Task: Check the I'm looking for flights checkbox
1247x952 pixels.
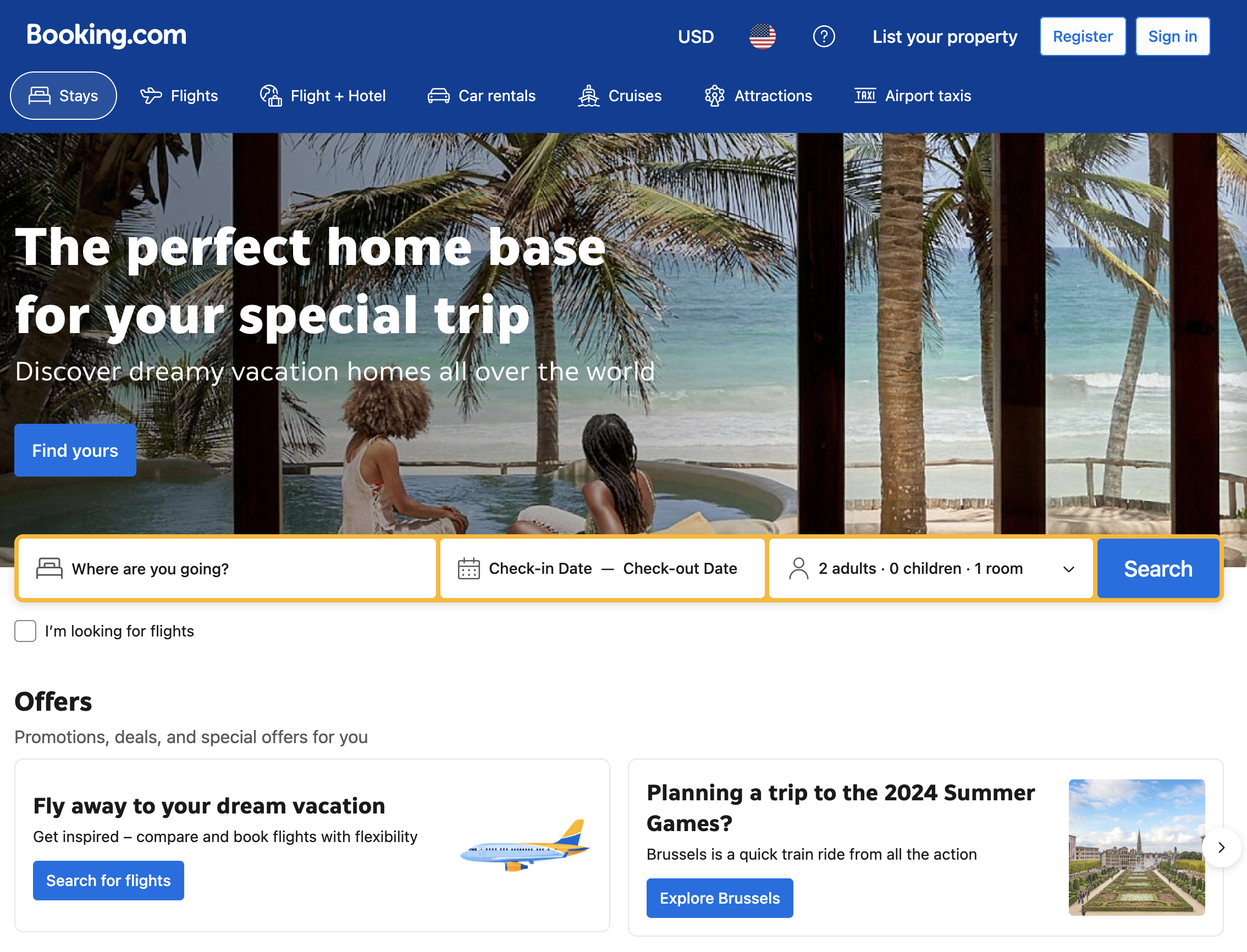Action: 25,630
